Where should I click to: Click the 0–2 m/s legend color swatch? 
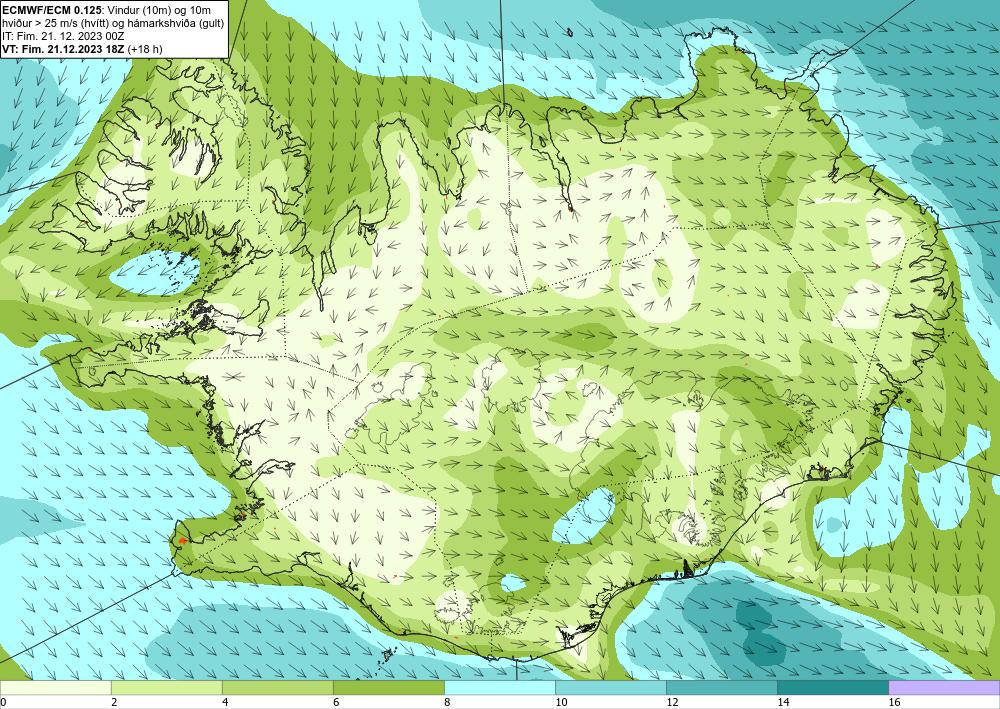(55, 687)
